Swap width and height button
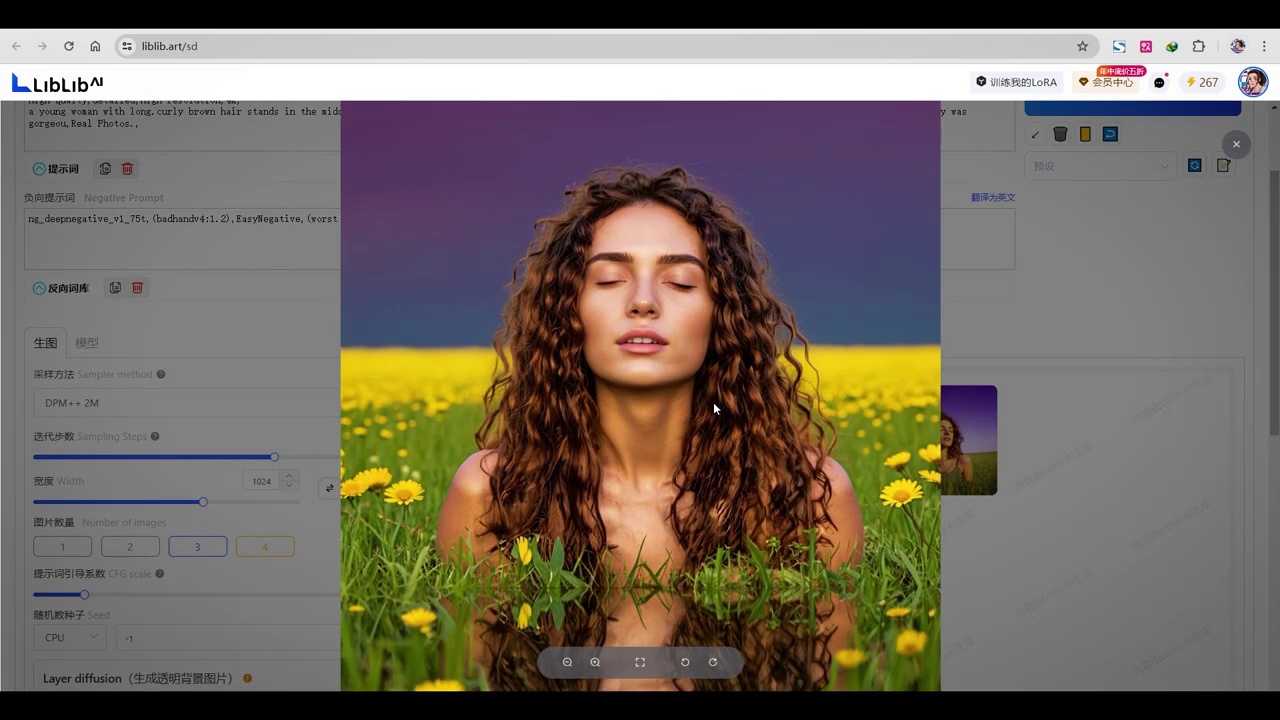The height and width of the screenshot is (720, 1280). (x=329, y=488)
